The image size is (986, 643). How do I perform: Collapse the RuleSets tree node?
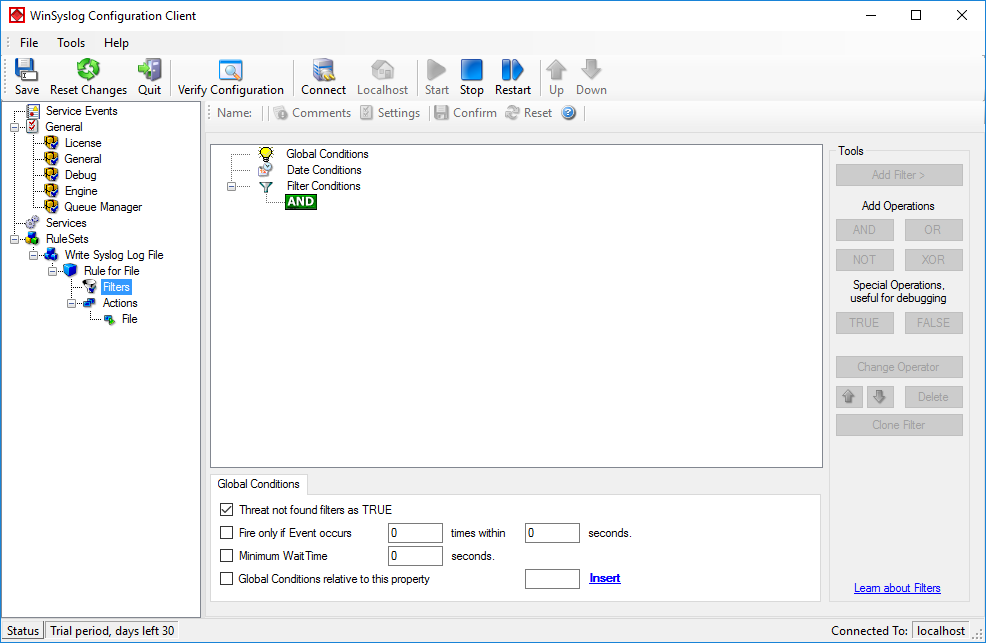click(x=14, y=239)
